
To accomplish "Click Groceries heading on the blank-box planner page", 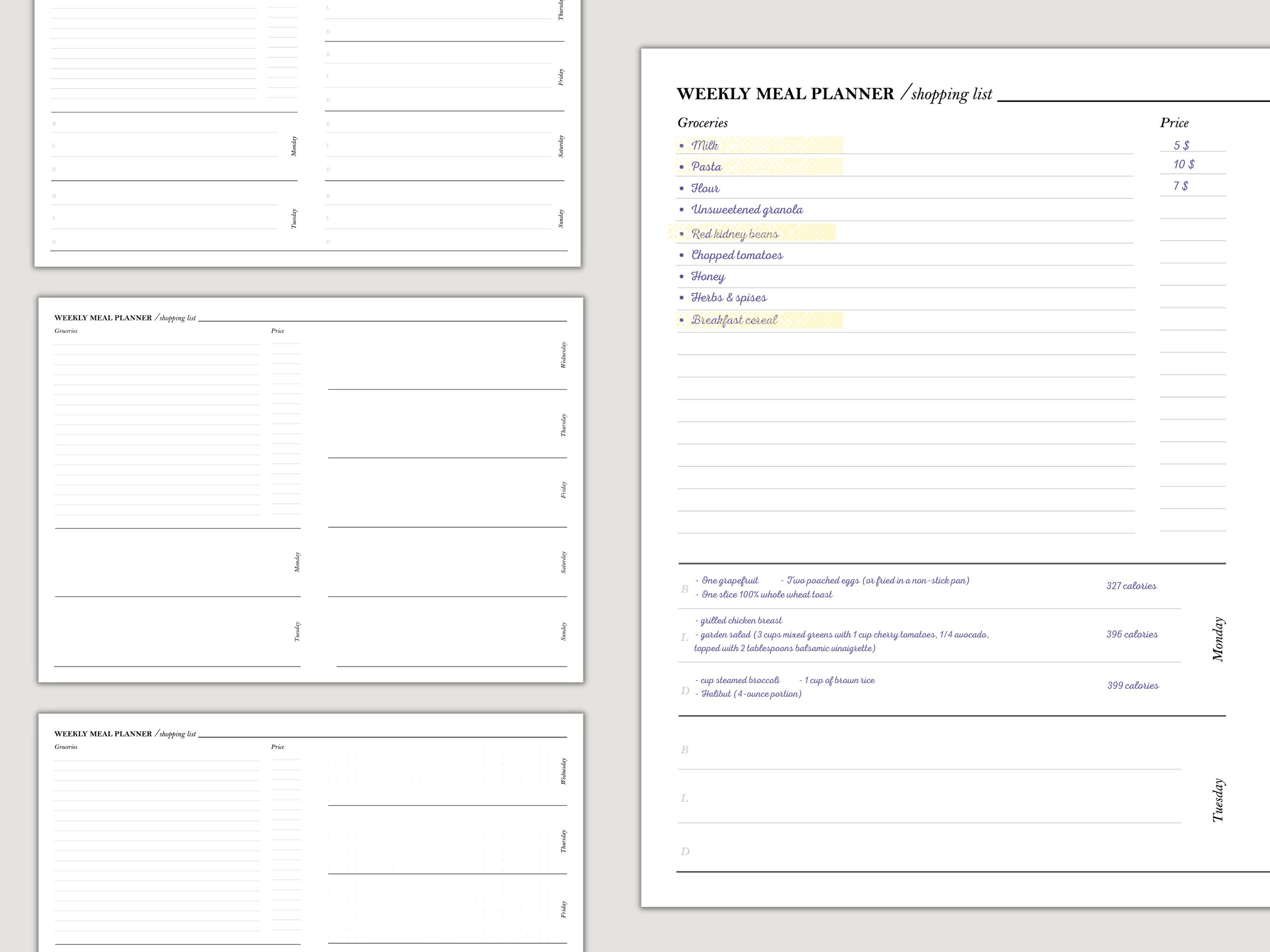I will coord(66,330).
